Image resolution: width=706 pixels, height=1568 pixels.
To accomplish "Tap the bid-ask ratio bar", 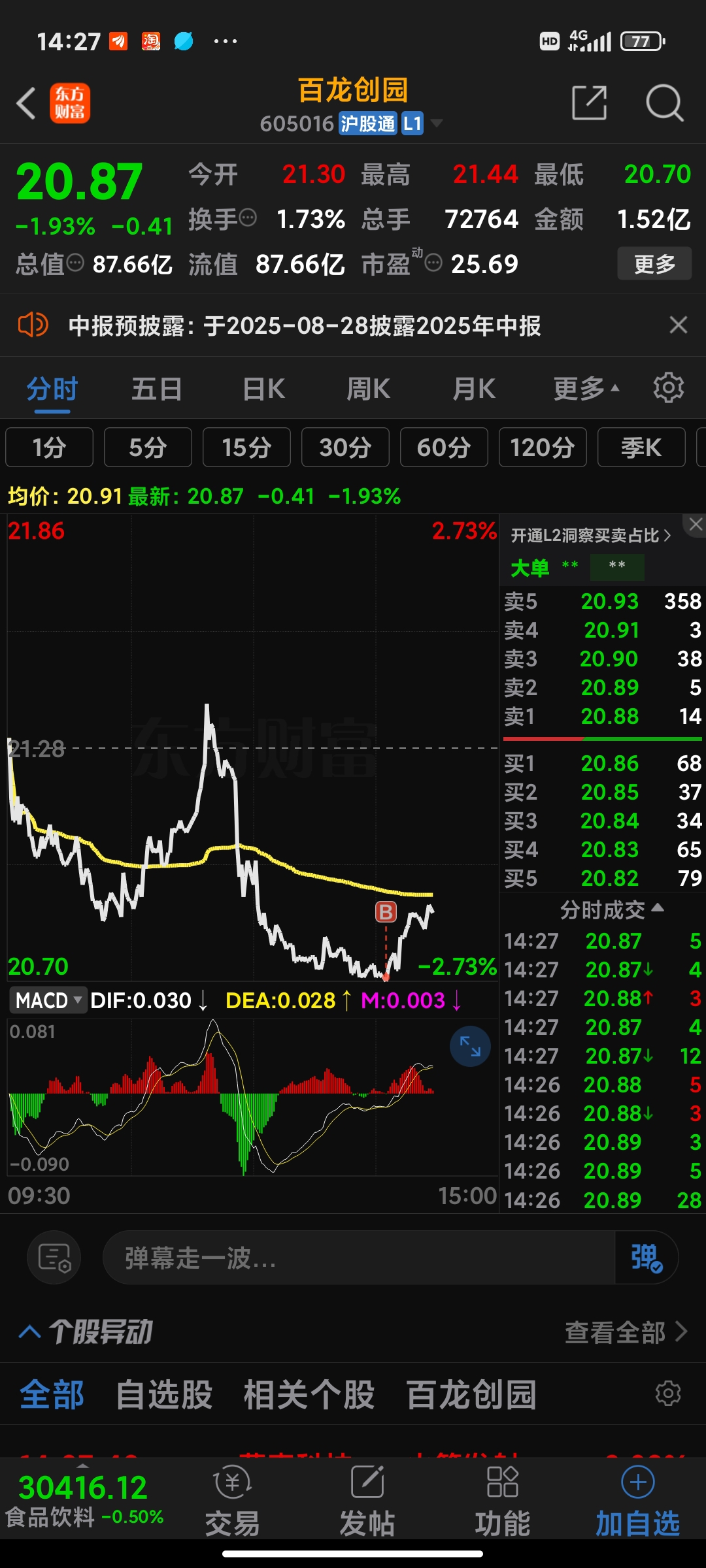I will (x=603, y=739).
